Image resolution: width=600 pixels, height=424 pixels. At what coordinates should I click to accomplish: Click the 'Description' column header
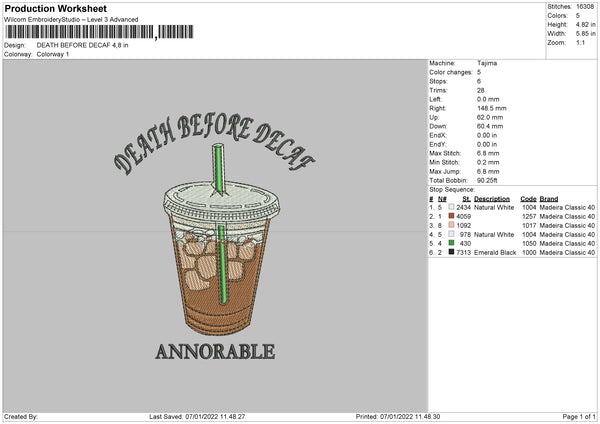click(x=492, y=199)
